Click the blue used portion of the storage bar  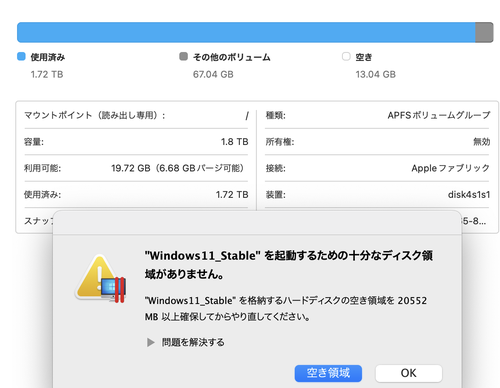point(246,32)
